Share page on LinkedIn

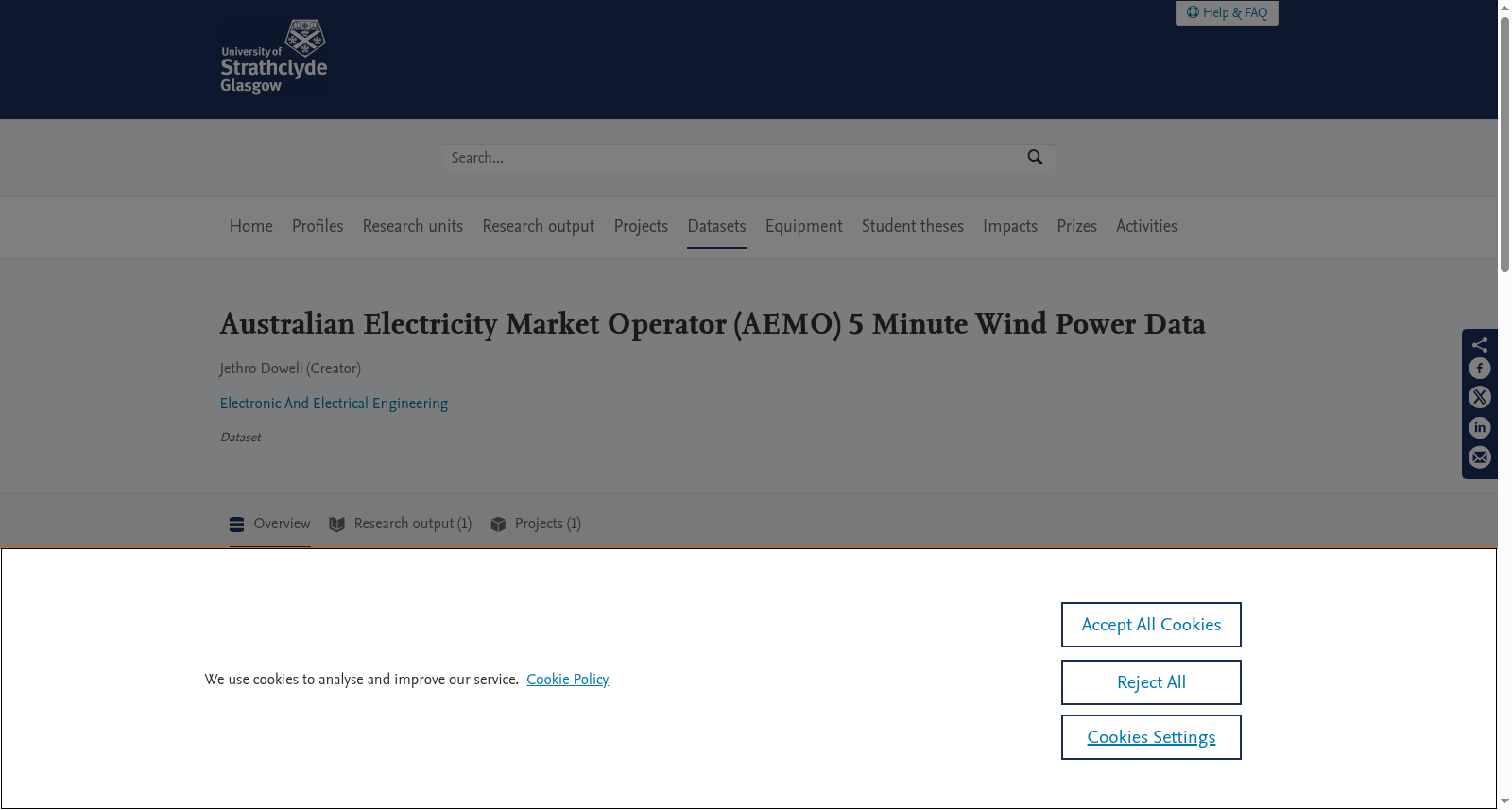pyautogui.click(x=1480, y=428)
